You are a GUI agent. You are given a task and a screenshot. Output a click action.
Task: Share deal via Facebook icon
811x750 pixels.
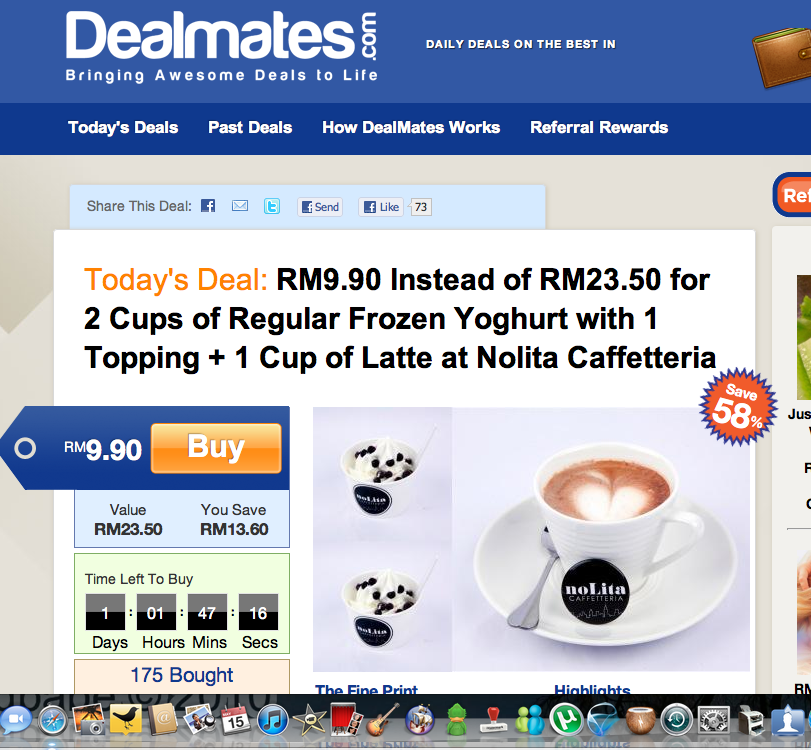pos(208,206)
